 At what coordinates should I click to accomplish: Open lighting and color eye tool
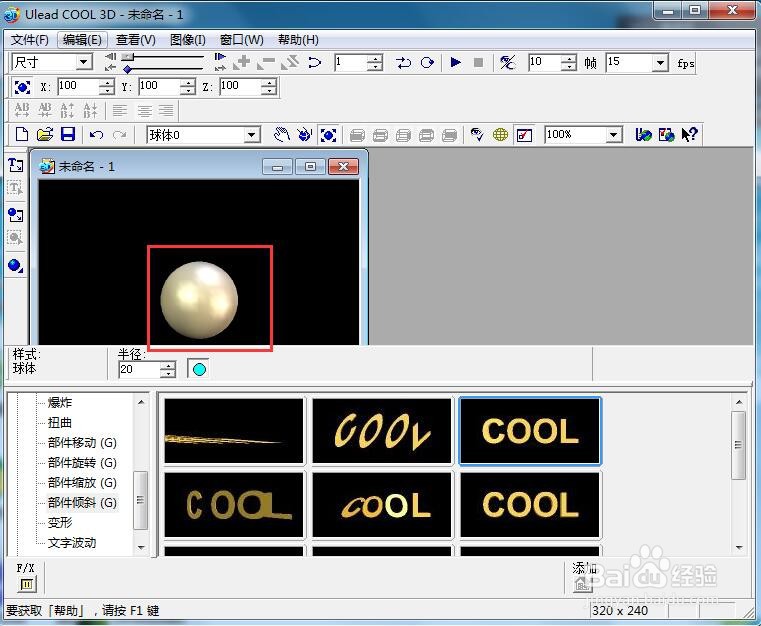477,134
